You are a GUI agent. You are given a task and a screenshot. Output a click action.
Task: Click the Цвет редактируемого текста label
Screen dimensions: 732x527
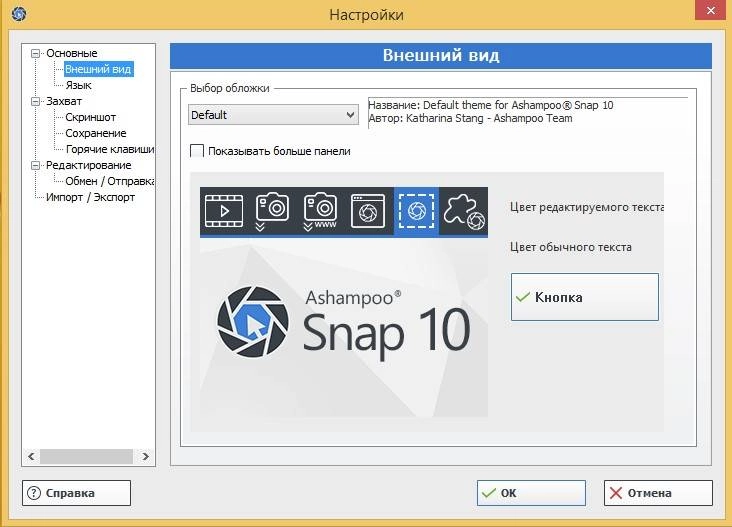pos(587,207)
